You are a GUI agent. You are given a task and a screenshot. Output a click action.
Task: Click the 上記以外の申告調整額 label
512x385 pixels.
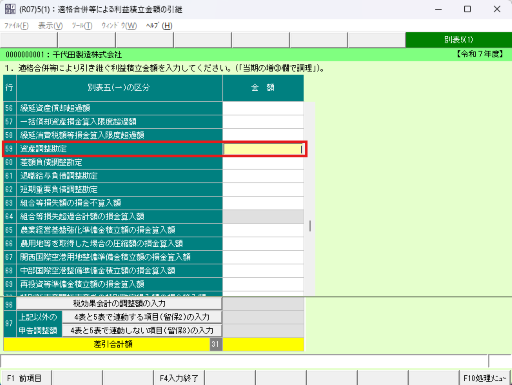pos(38,324)
